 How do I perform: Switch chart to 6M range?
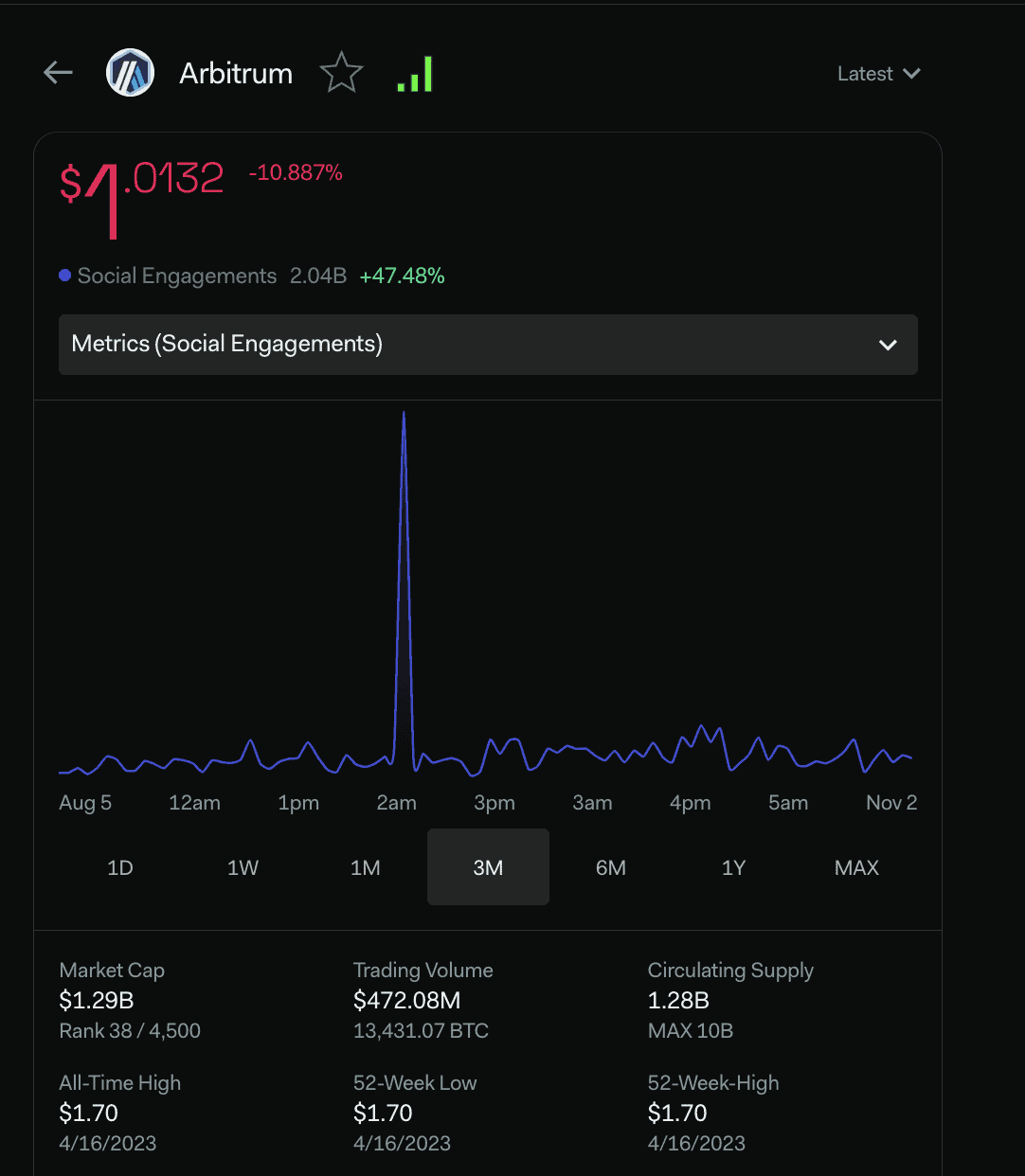pos(611,867)
